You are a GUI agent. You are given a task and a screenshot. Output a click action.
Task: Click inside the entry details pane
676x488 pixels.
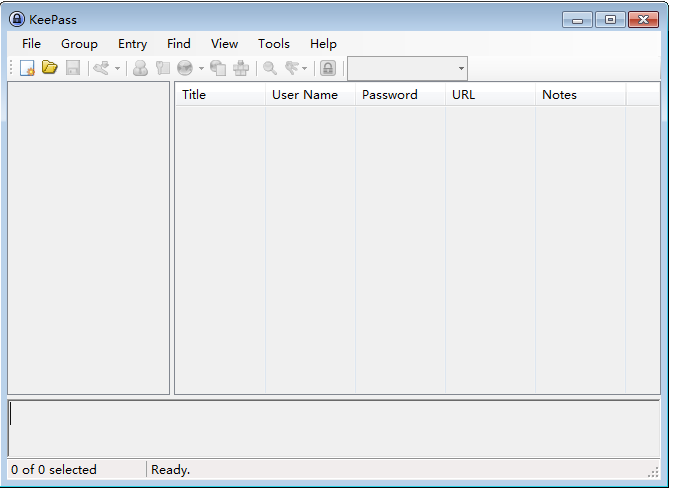(x=334, y=429)
